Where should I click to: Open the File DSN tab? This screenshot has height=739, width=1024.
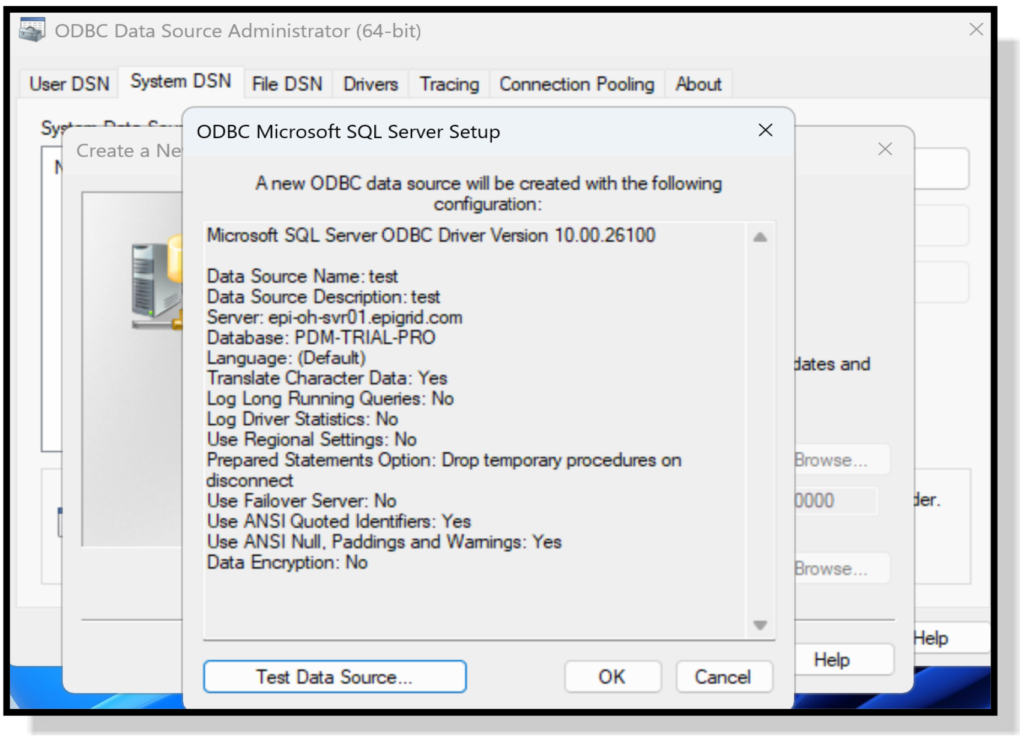click(x=287, y=84)
